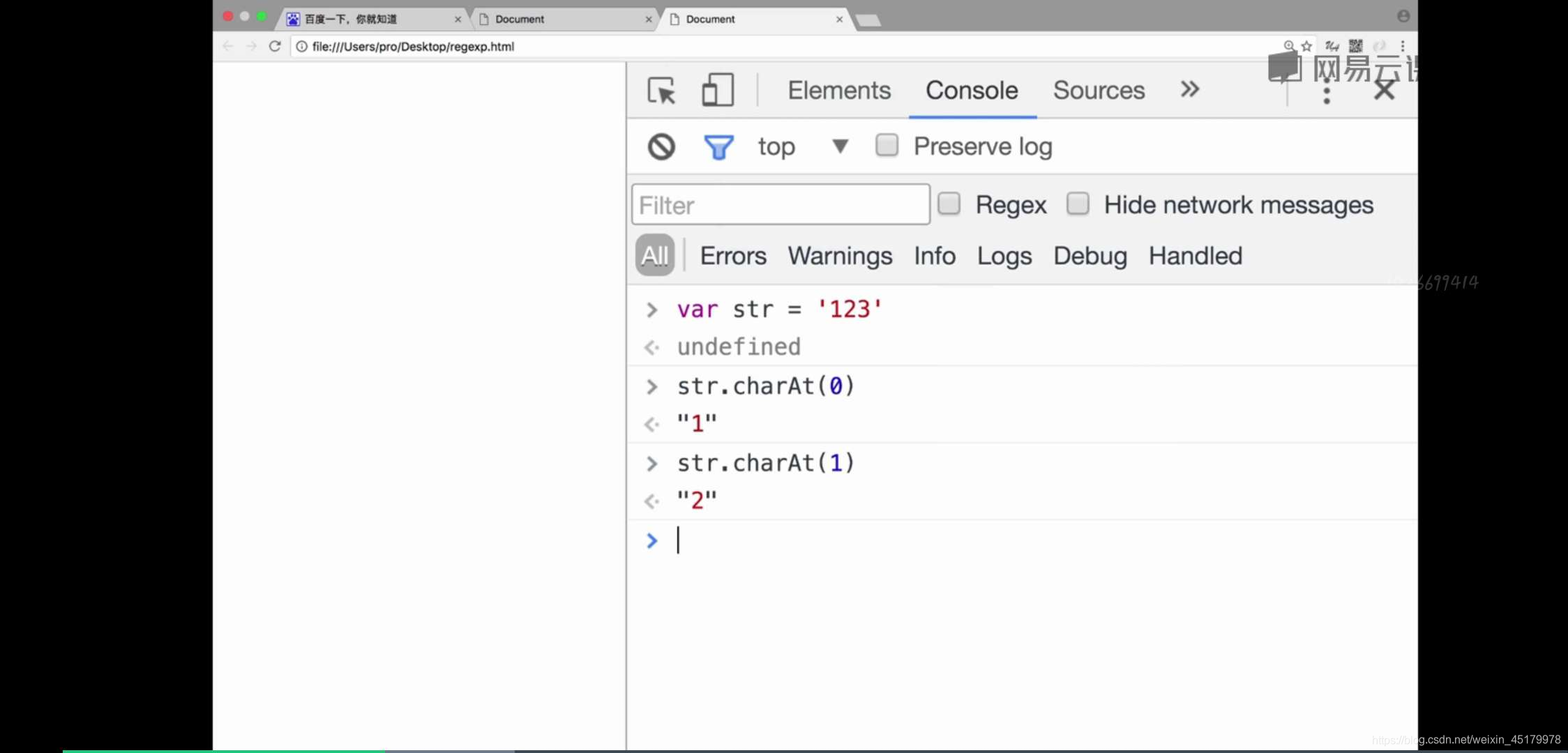Click the undefined output line
Screen dimensions: 1568x753
coord(739,347)
